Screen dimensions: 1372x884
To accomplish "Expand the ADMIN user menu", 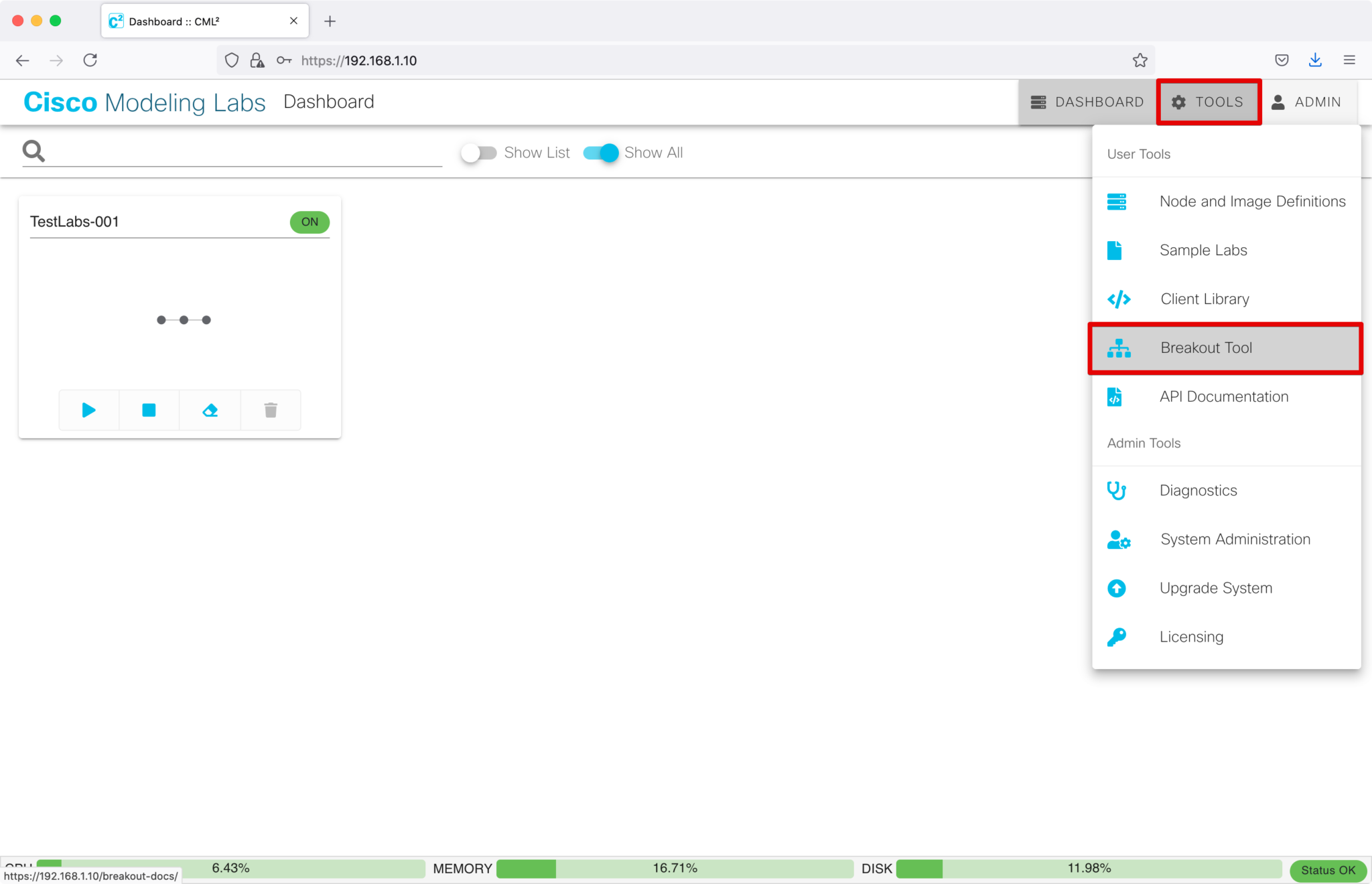I will pyautogui.click(x=1306, y=102).
